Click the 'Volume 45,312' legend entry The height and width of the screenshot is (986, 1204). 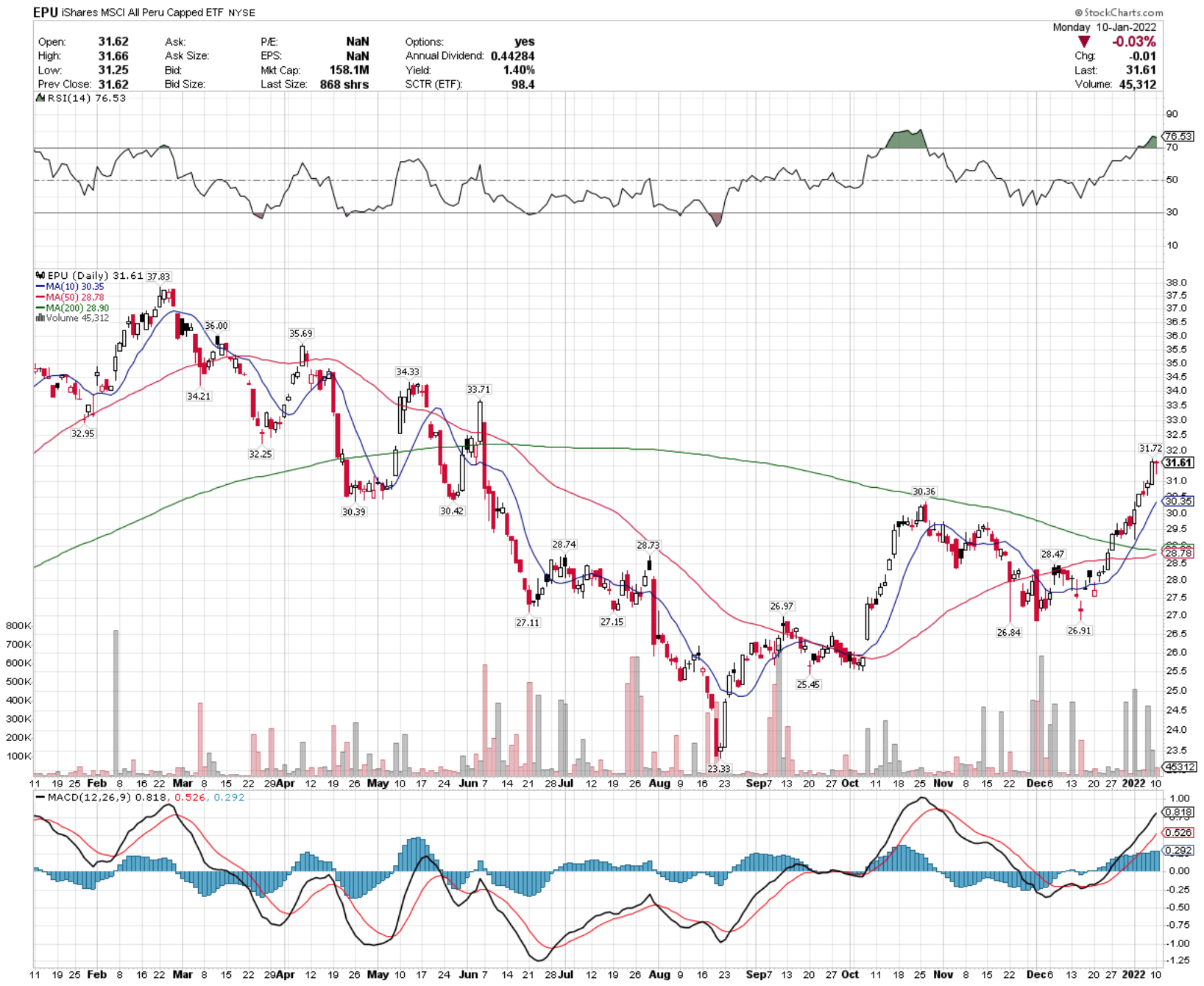77,318
